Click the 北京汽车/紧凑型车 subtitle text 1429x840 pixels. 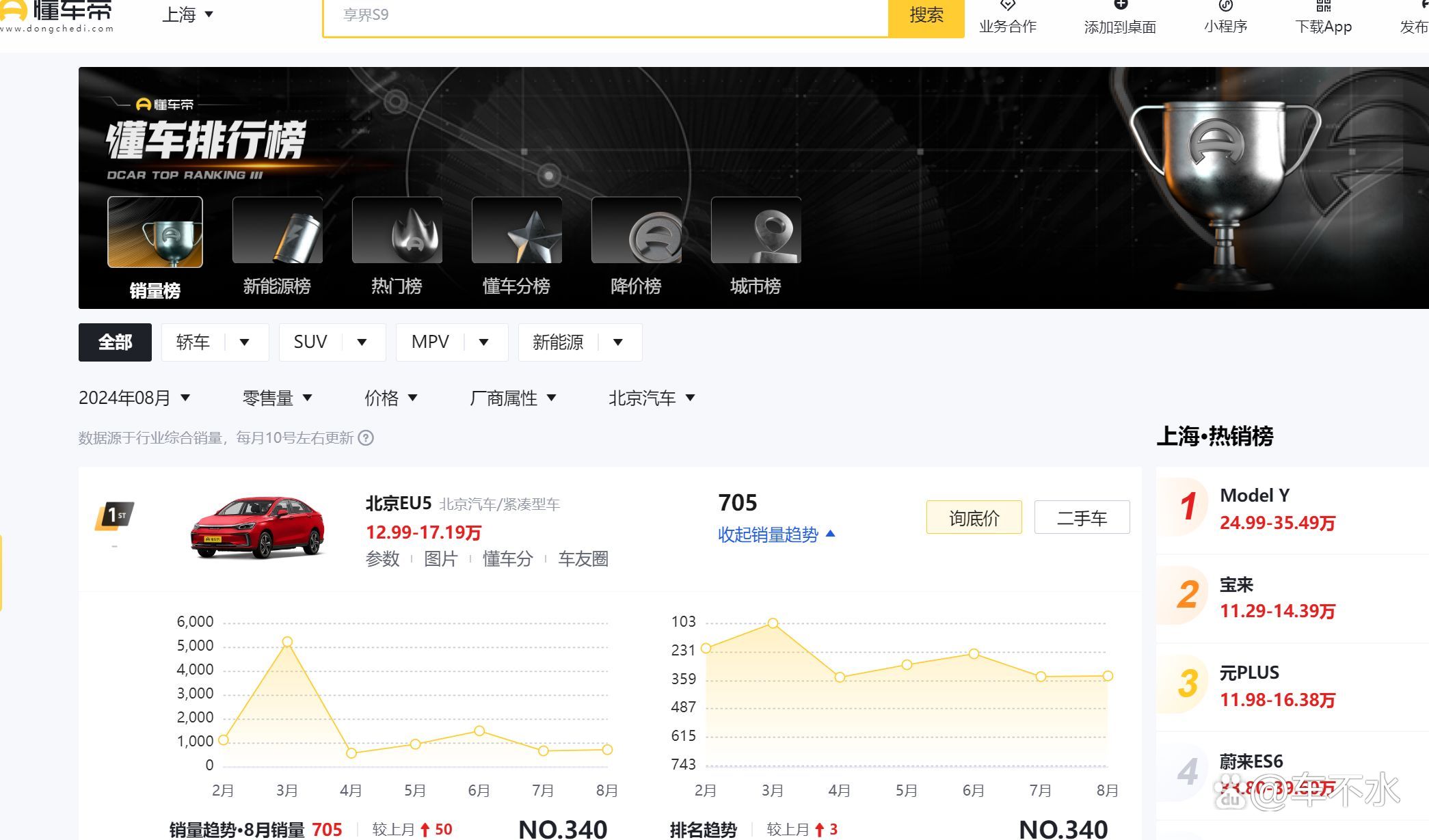click(x=500, y=504)
